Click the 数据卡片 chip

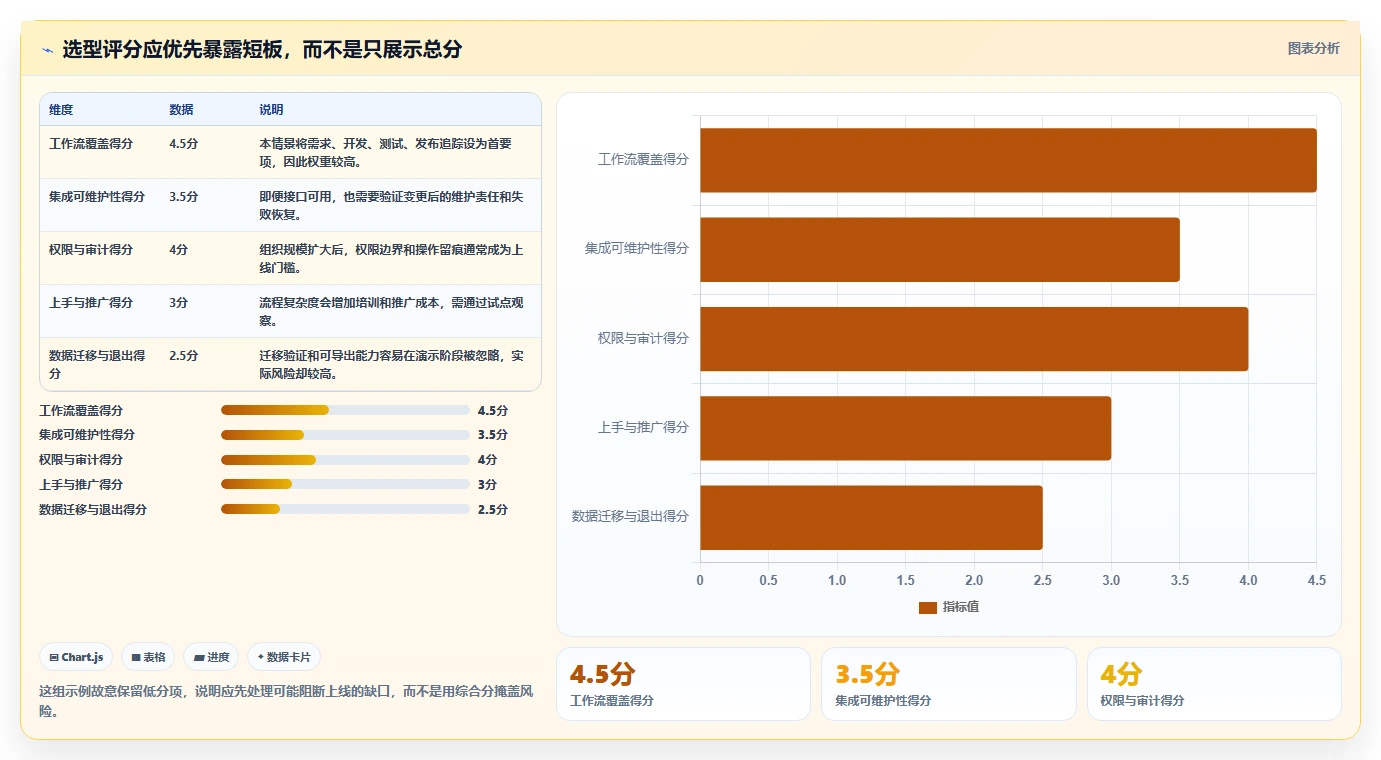284,657
